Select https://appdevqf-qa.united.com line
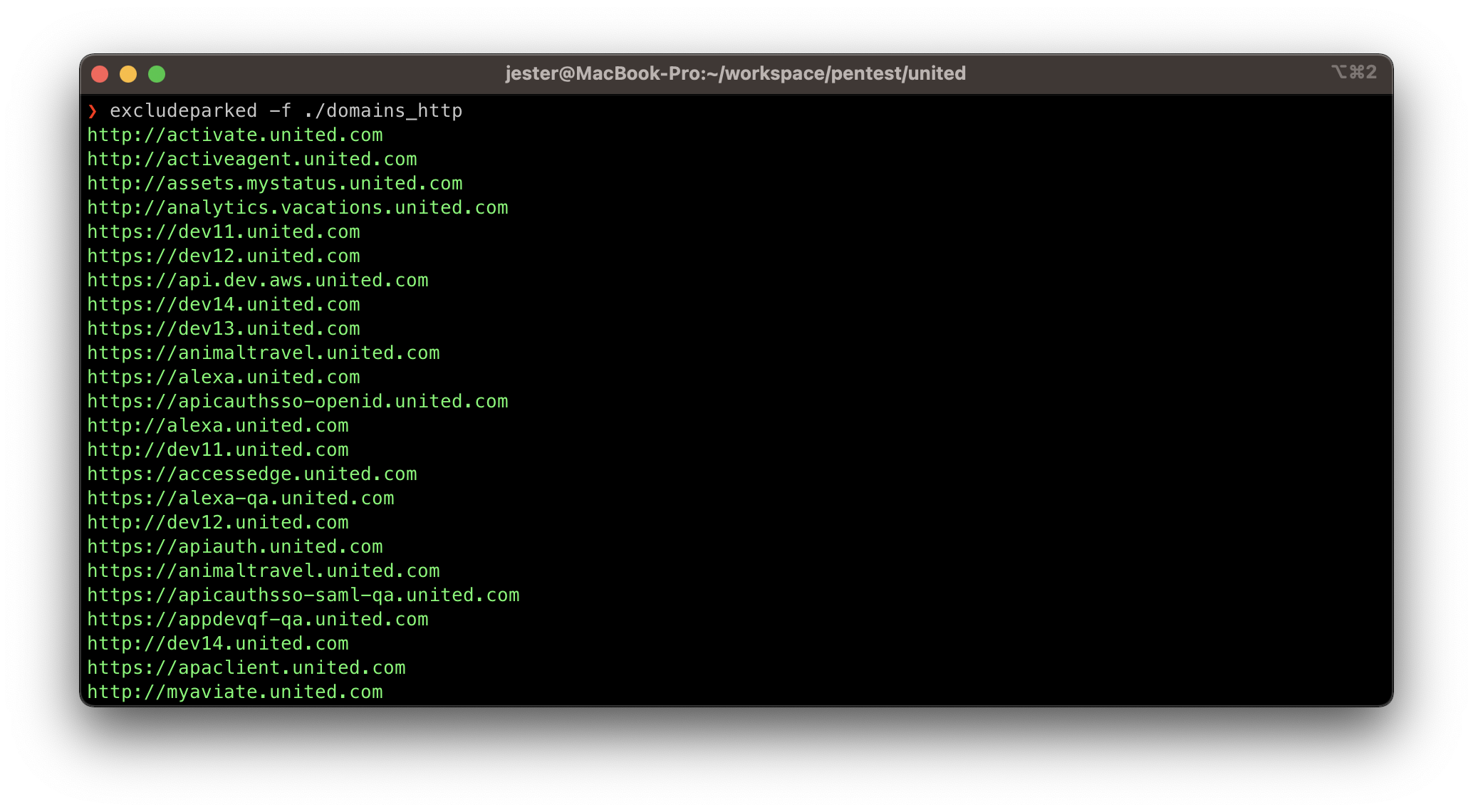Screen dimensions: 1473x812 coord(258,620)
